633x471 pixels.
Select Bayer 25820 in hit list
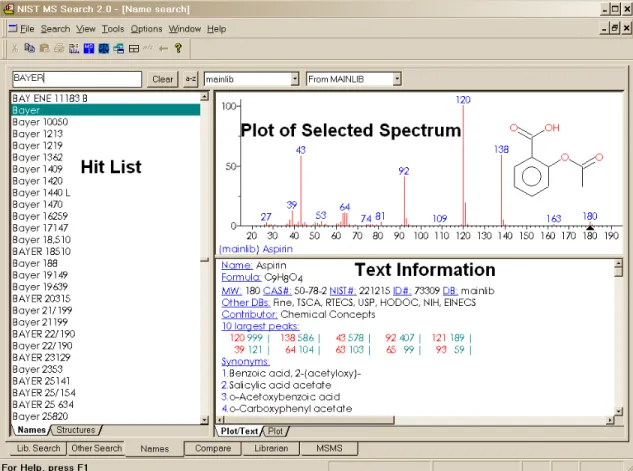106,417
